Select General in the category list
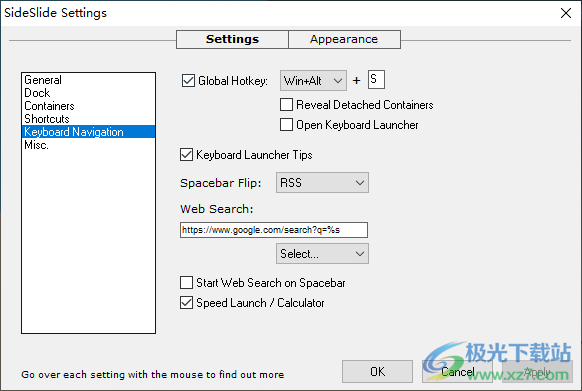Image resolution: width=582 pixels, height=391 pixels. click(88, 80)
